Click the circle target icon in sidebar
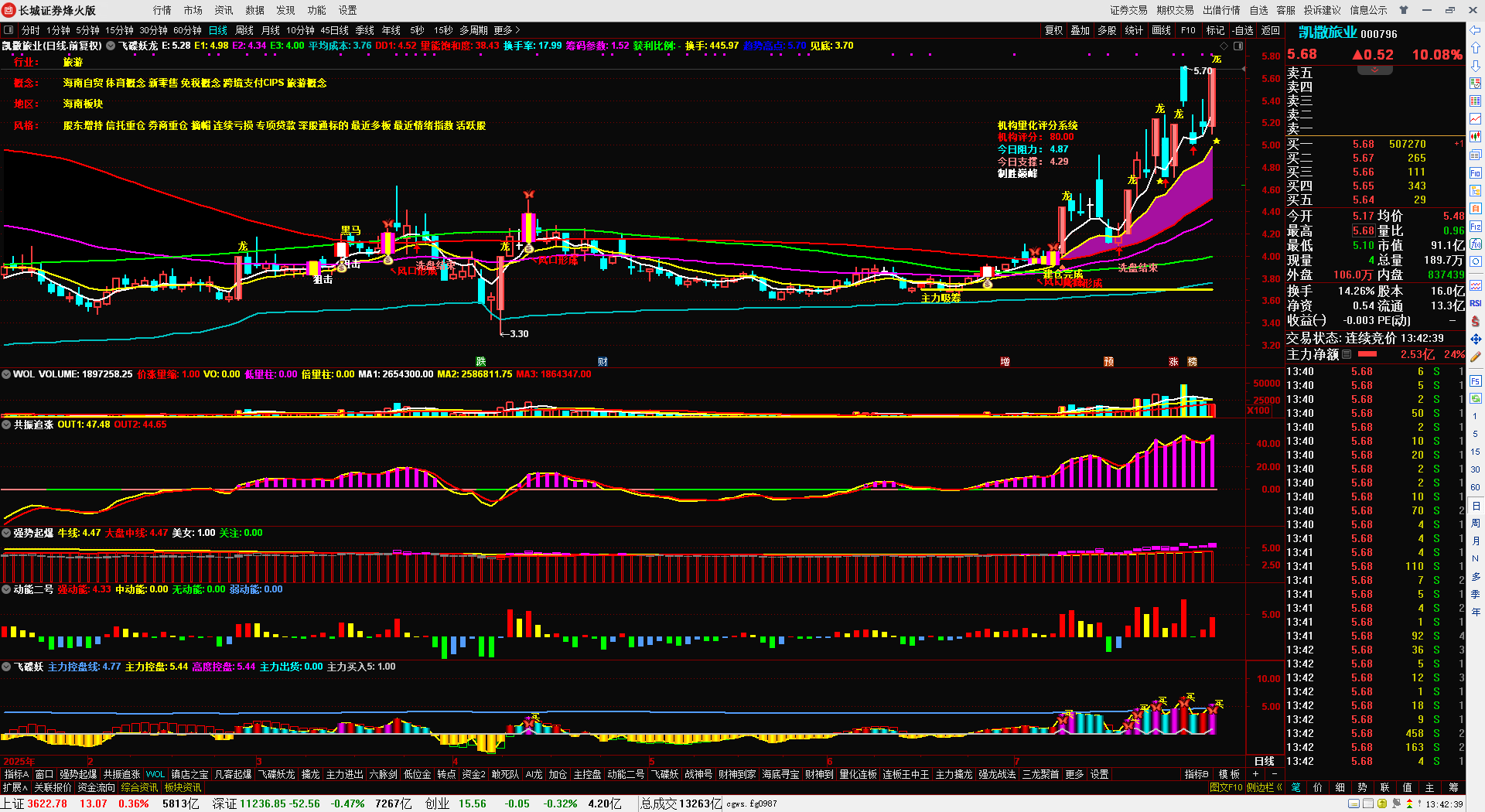Viewport: 1485px width, 812px height. 1476,261
